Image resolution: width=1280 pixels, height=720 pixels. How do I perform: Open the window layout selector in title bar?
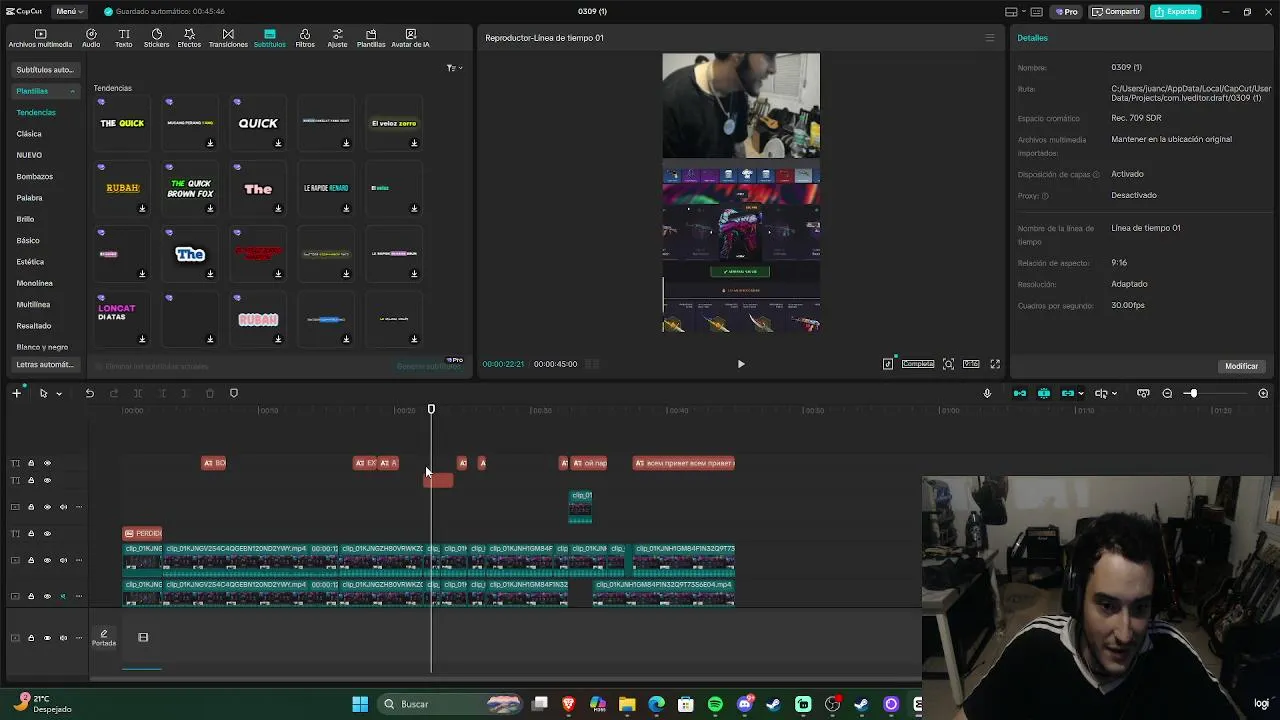coord(1016,12)
